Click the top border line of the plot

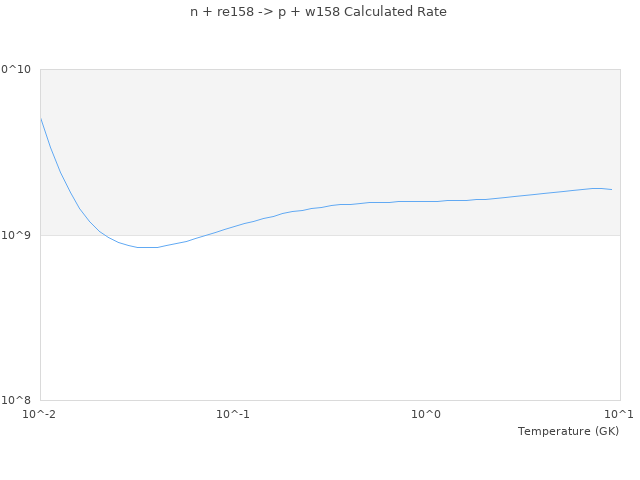[330, 69]
